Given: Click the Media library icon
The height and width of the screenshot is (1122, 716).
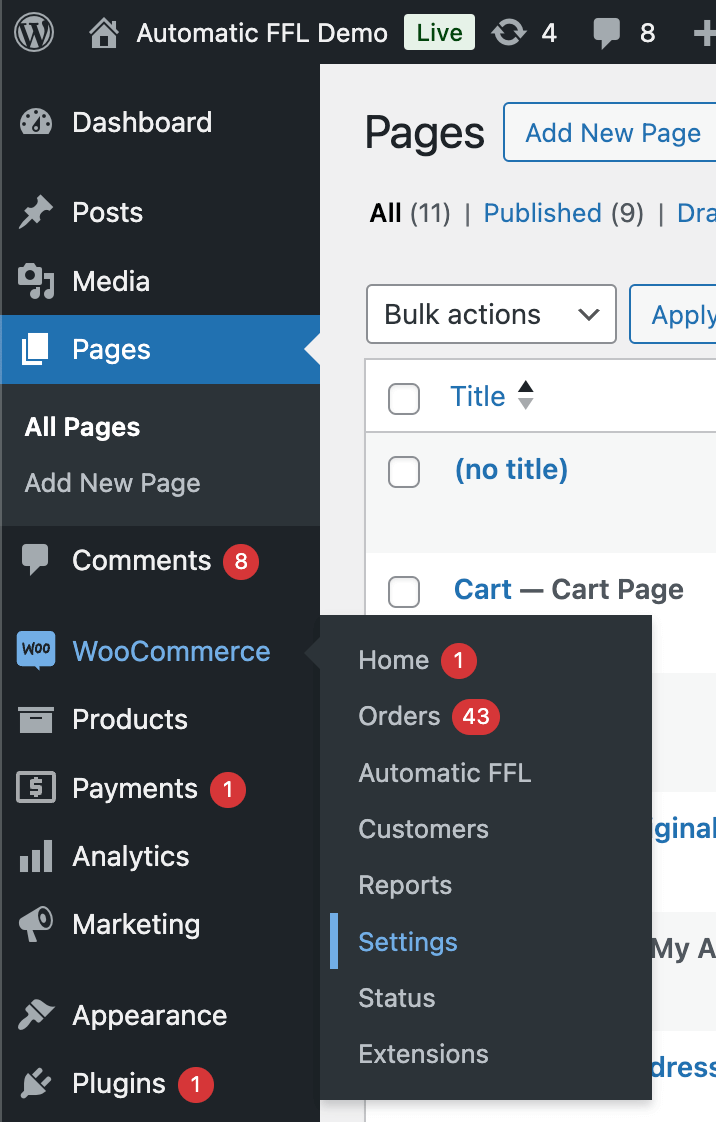Looking at the screenshot, I should pos(36,282).
